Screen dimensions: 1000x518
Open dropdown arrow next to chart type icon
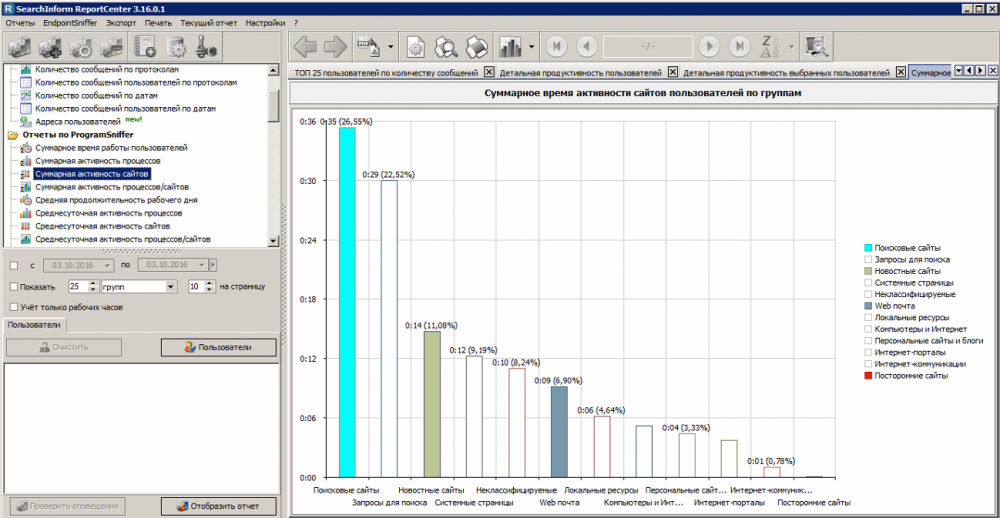[533, 47]
